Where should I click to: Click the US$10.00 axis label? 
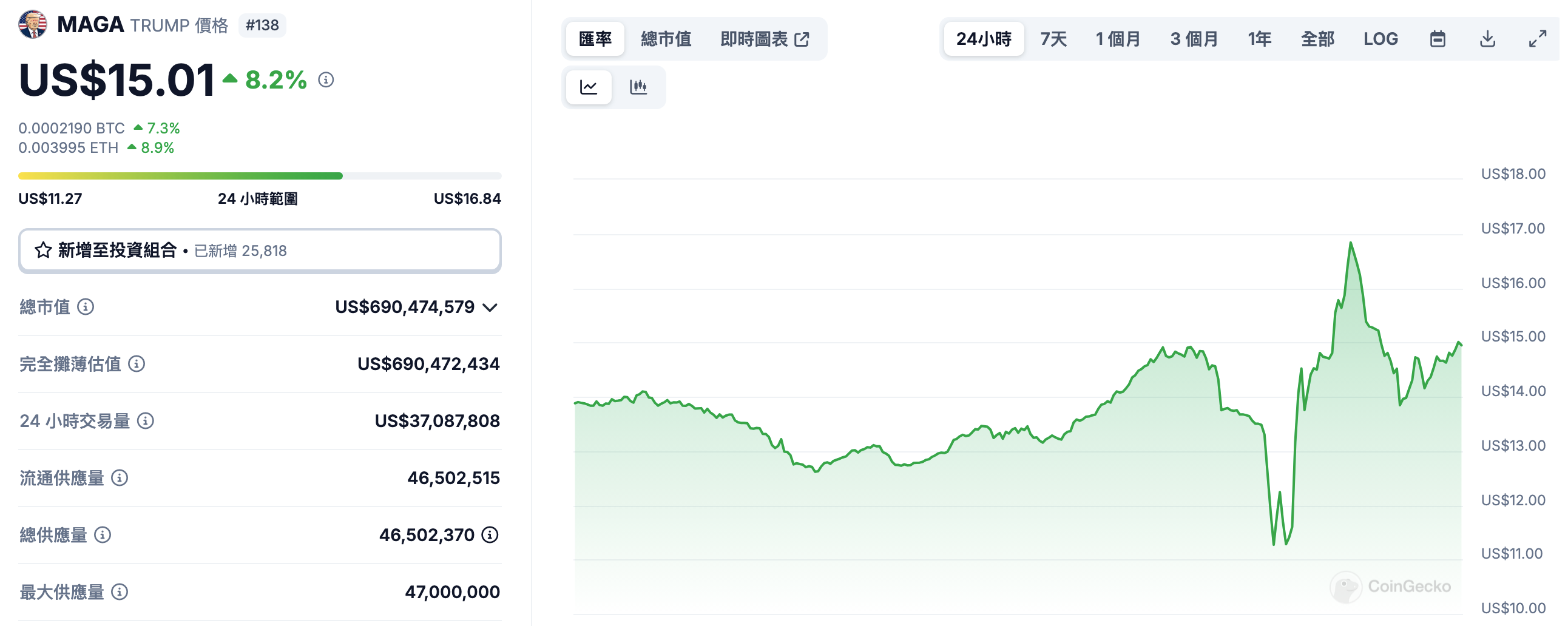(x=1513, y=608)
